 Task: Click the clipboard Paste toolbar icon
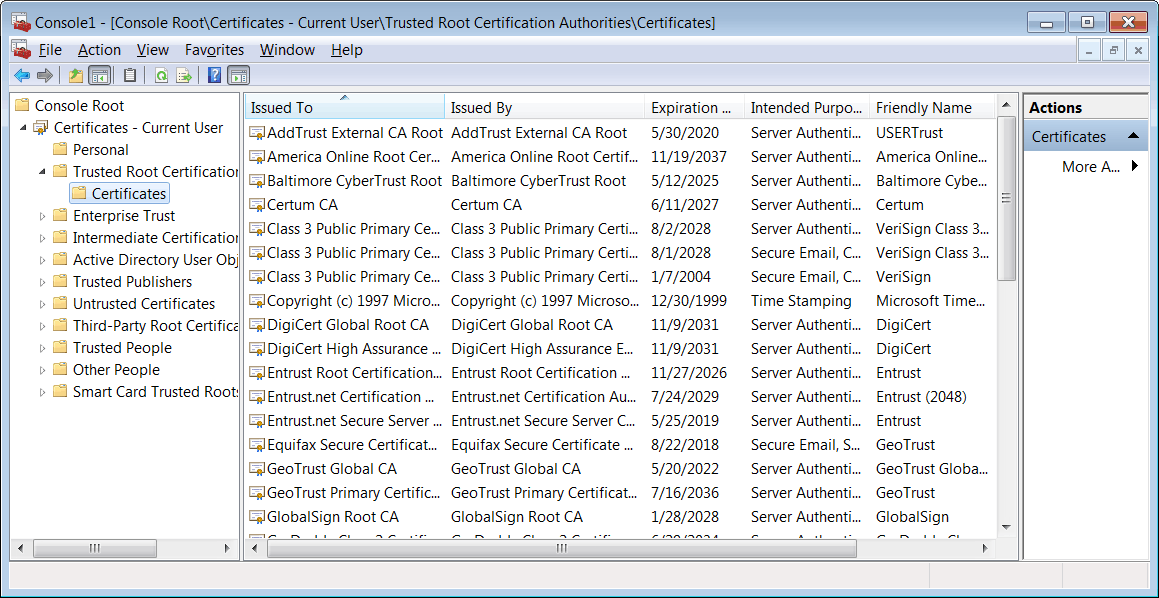click(x=130, y=75)
